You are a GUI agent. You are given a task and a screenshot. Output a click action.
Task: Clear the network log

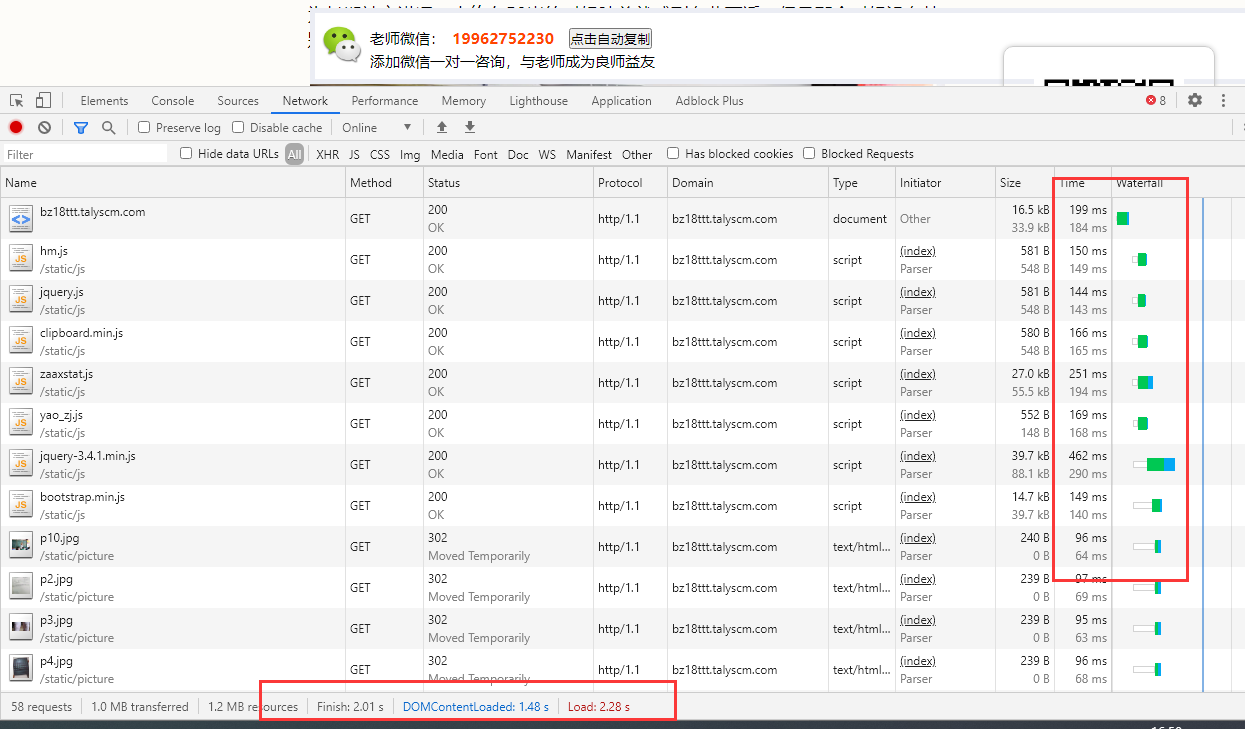[45, 128]
